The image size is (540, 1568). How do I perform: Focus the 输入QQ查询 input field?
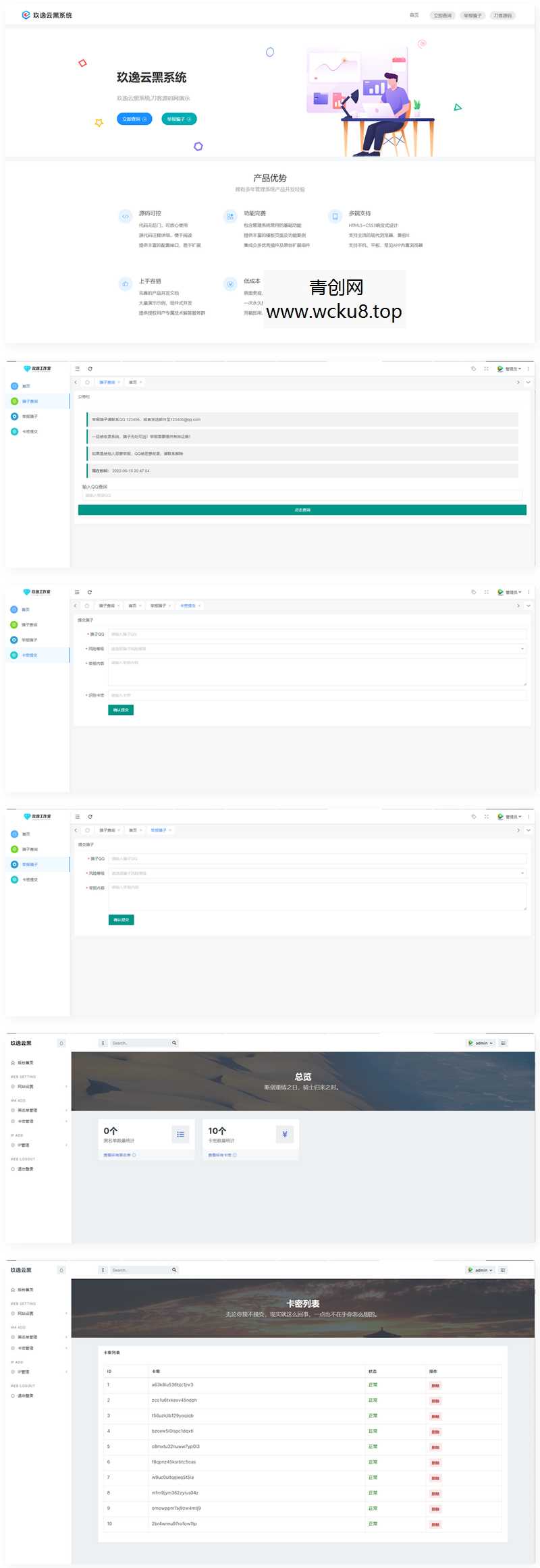[x=302, y=495]
